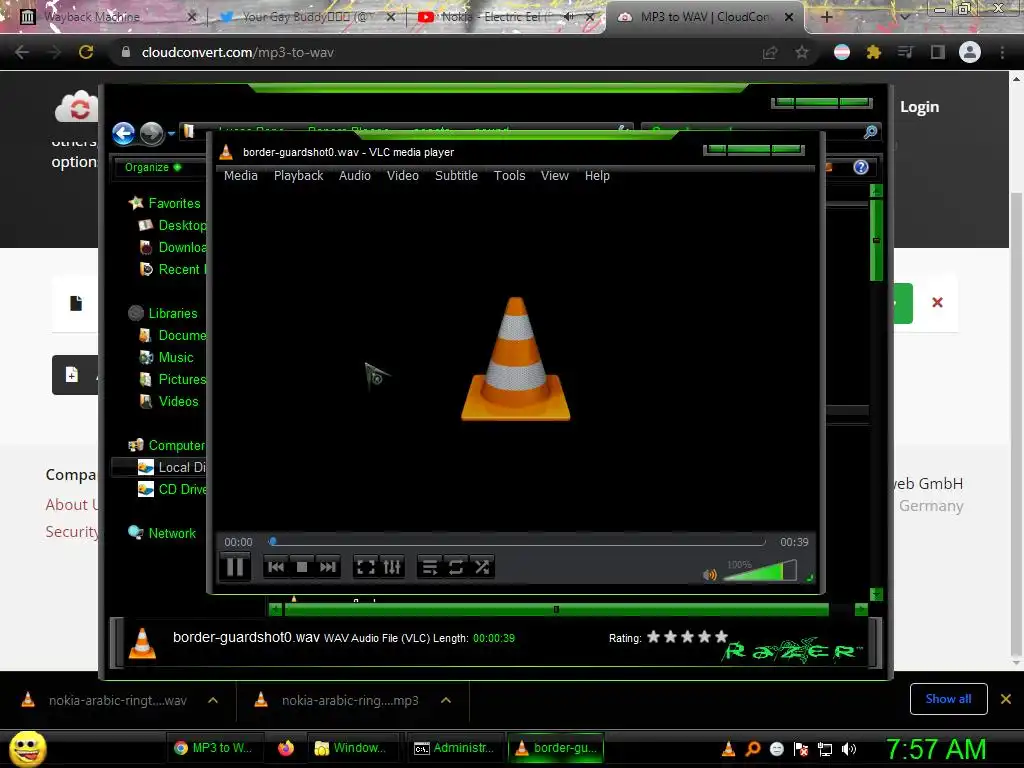The height and width of the screenshot is (768, 1024).
Task: Click Show all downloads button
Action: (948, 699)
